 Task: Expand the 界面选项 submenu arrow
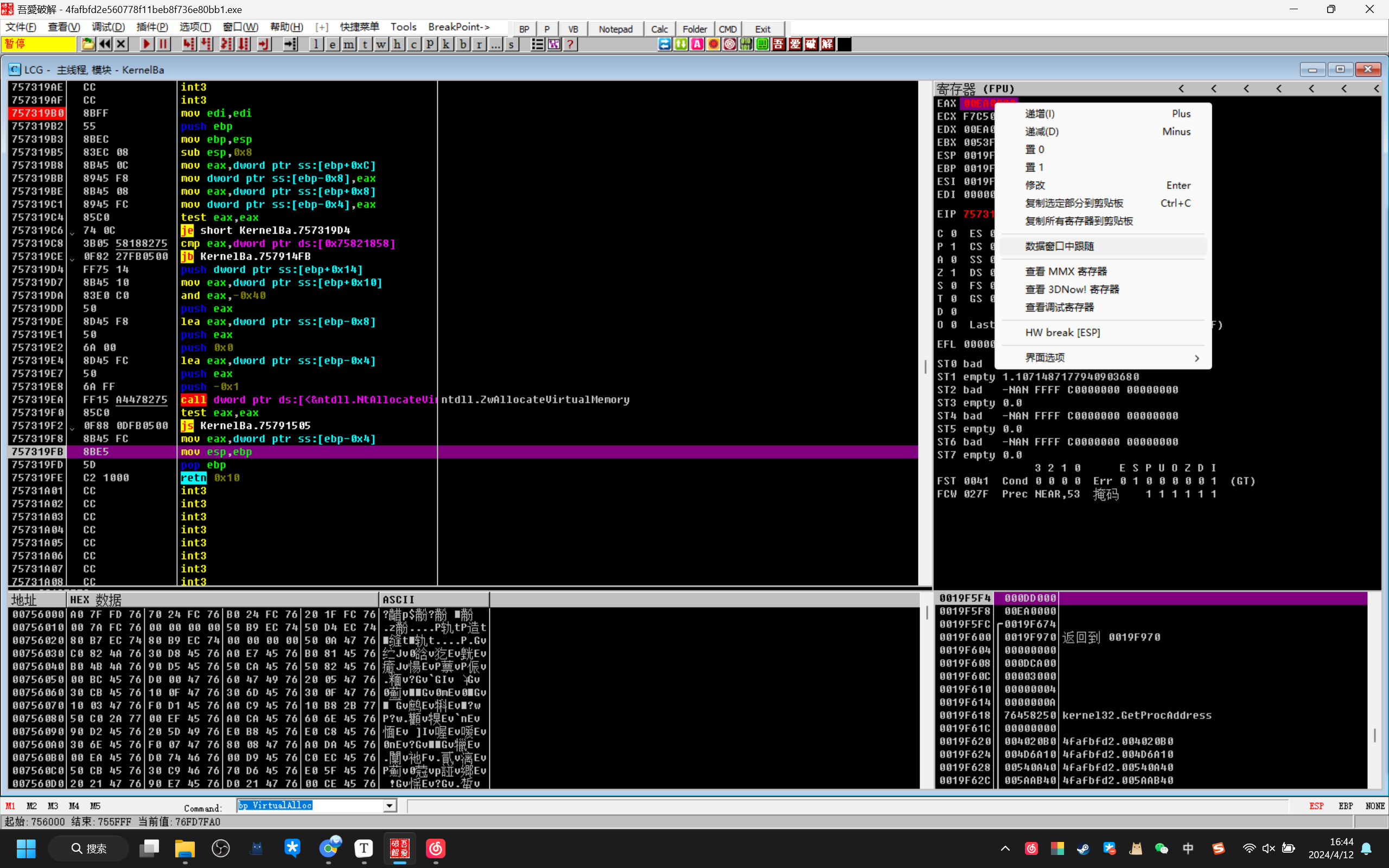tap(1197, 358)
